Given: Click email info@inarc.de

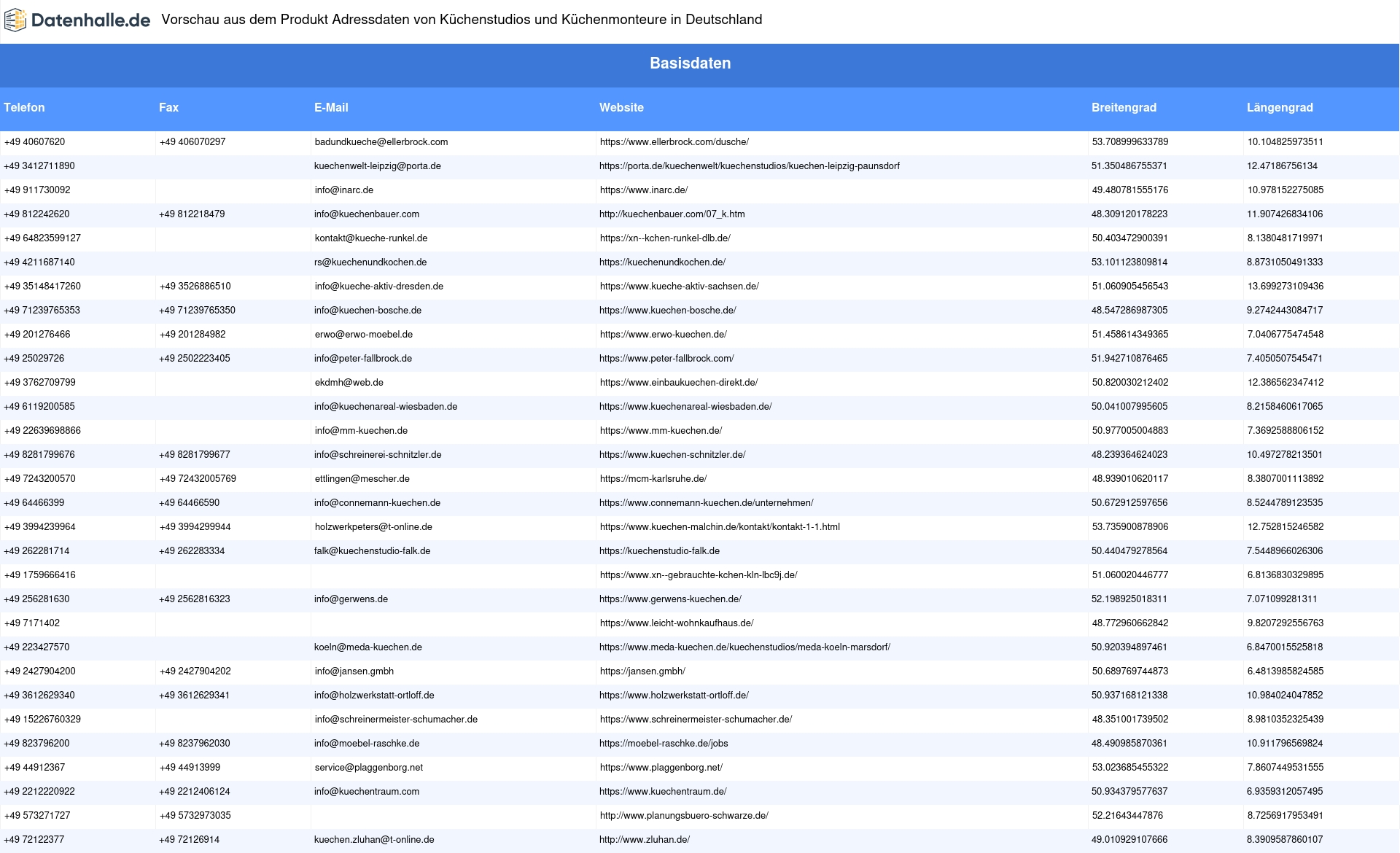Looking at the screenshot, I should 344,190.
